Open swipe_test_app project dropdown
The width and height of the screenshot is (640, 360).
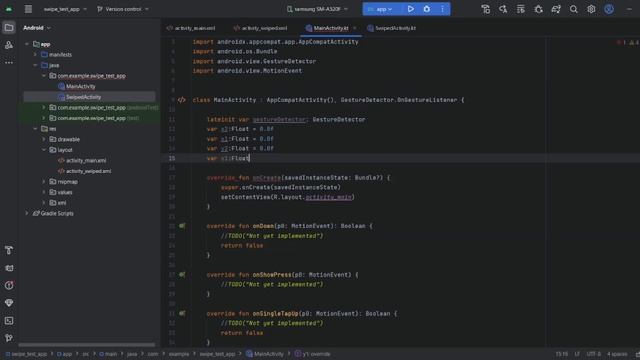point(65,9)
